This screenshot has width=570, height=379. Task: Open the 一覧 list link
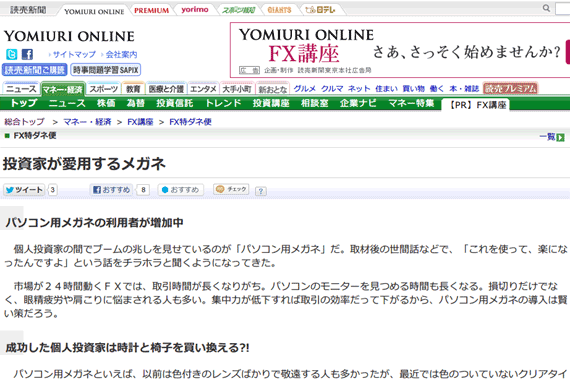pos(547,137)
